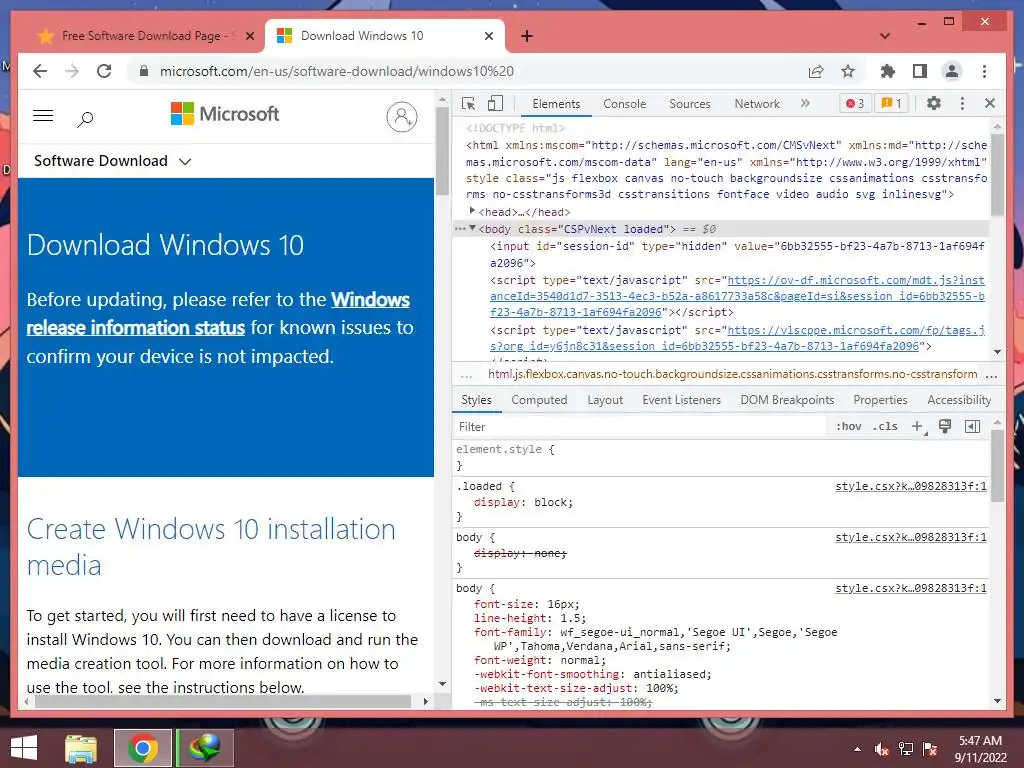1024x768 pixels.
Task: Open the Properties tab
Action: (880, 400)
